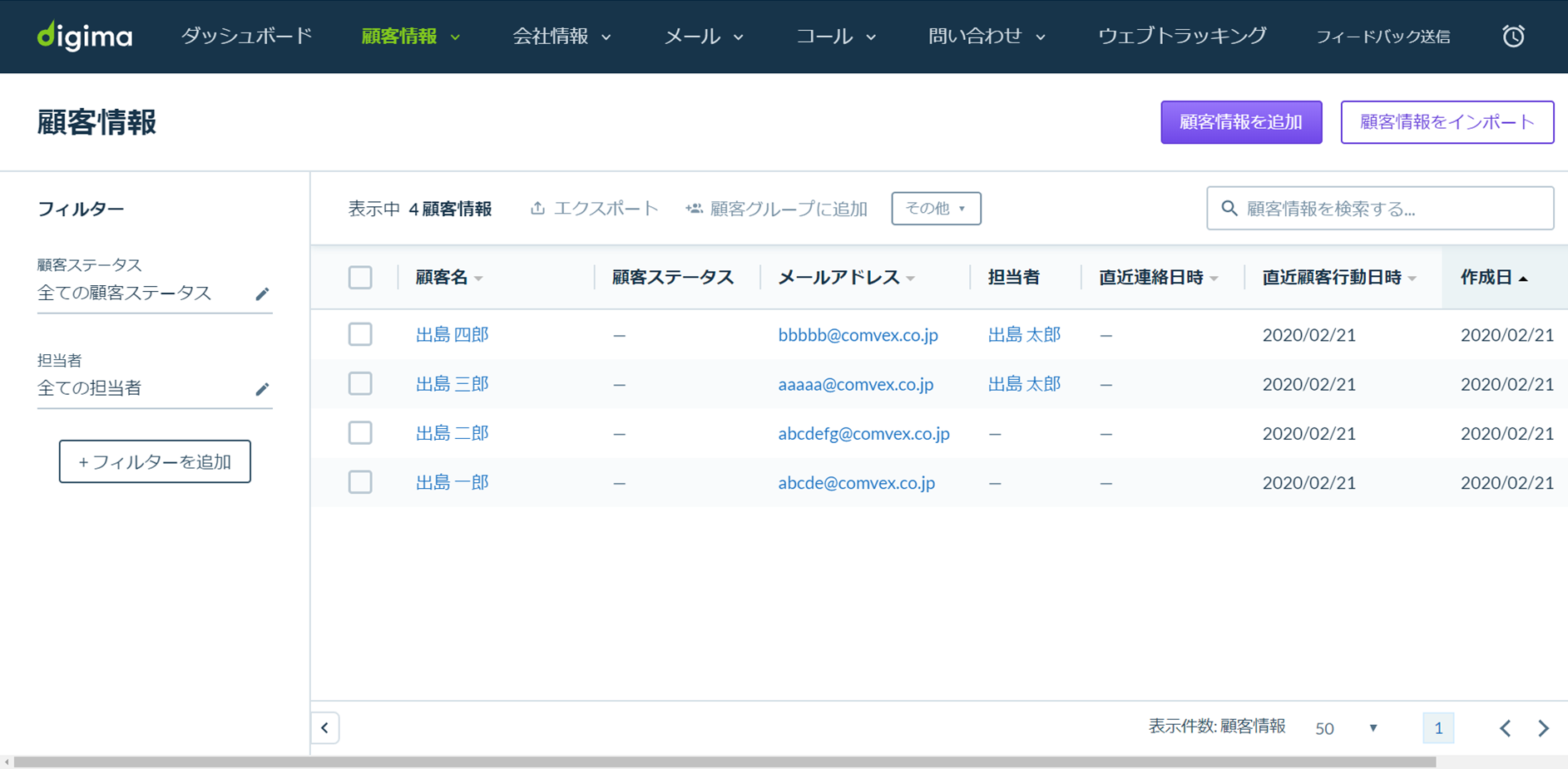Change the 表示件数 value of 50
Screen dimensions: 1568x769
click(x=1346, y=728)
